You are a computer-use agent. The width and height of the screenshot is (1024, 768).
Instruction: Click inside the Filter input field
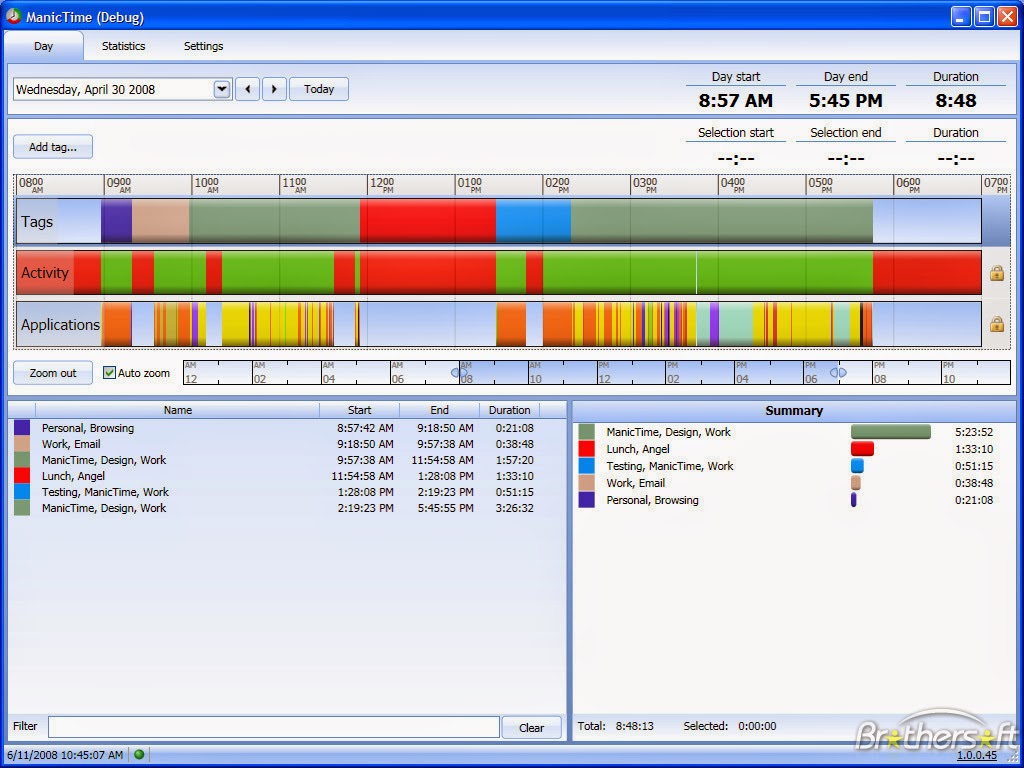(x=274, y=727)
